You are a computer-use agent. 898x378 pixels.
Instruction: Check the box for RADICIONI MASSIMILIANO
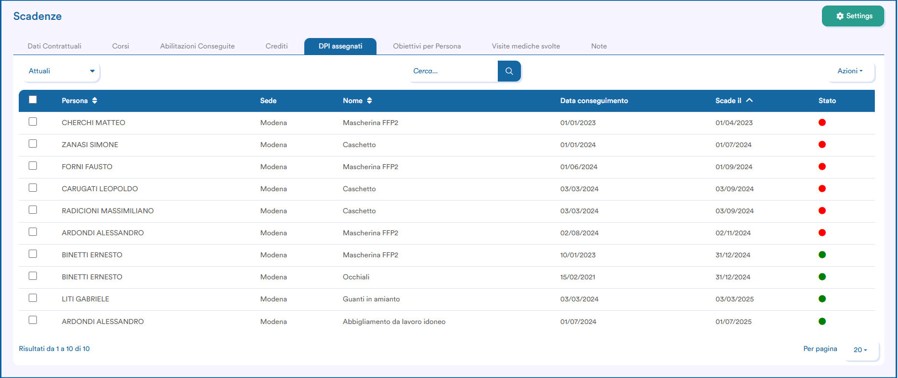(33, 210)
